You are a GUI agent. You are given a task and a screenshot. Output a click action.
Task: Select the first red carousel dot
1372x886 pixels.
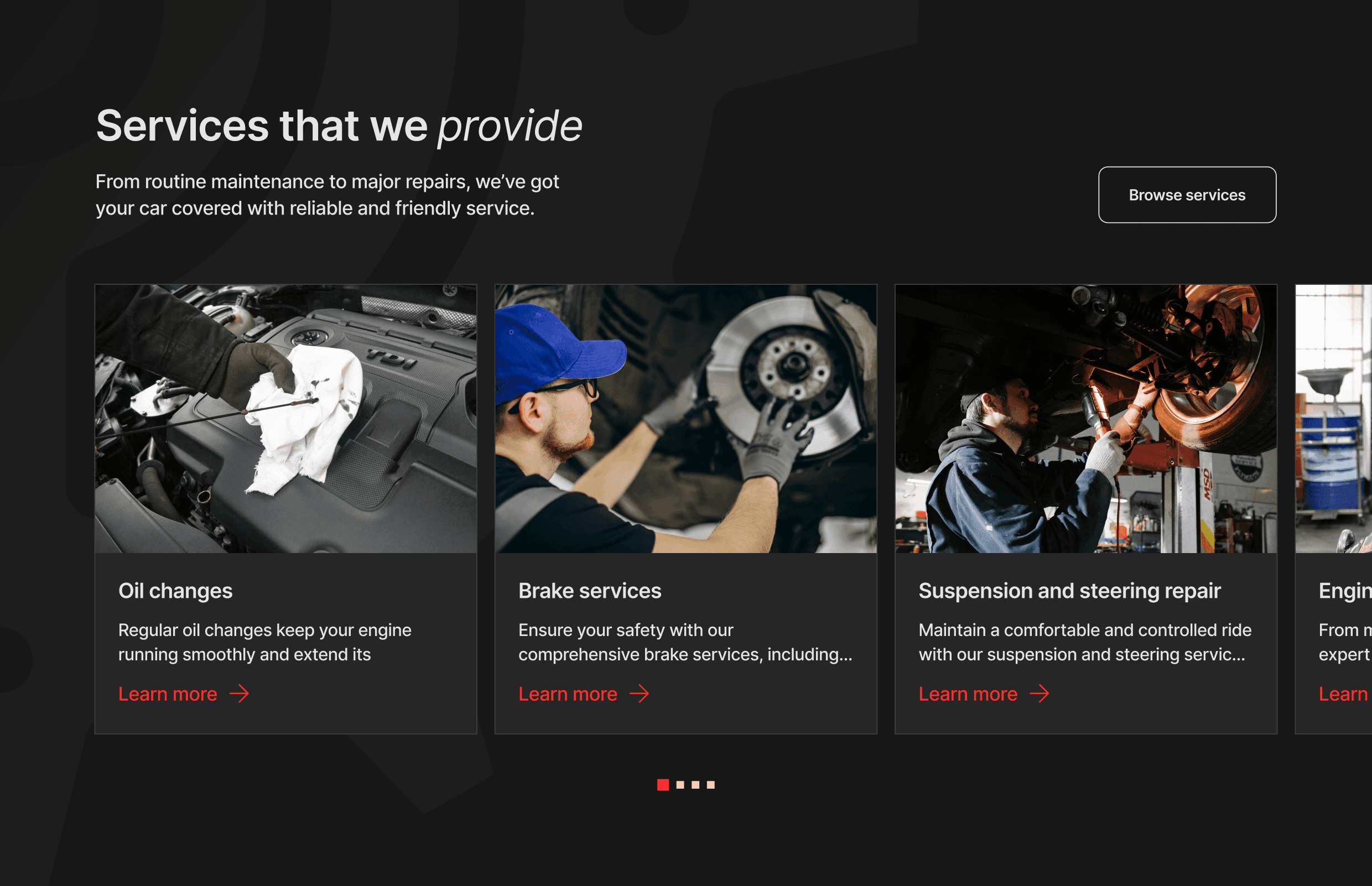[x=663, y=785]
